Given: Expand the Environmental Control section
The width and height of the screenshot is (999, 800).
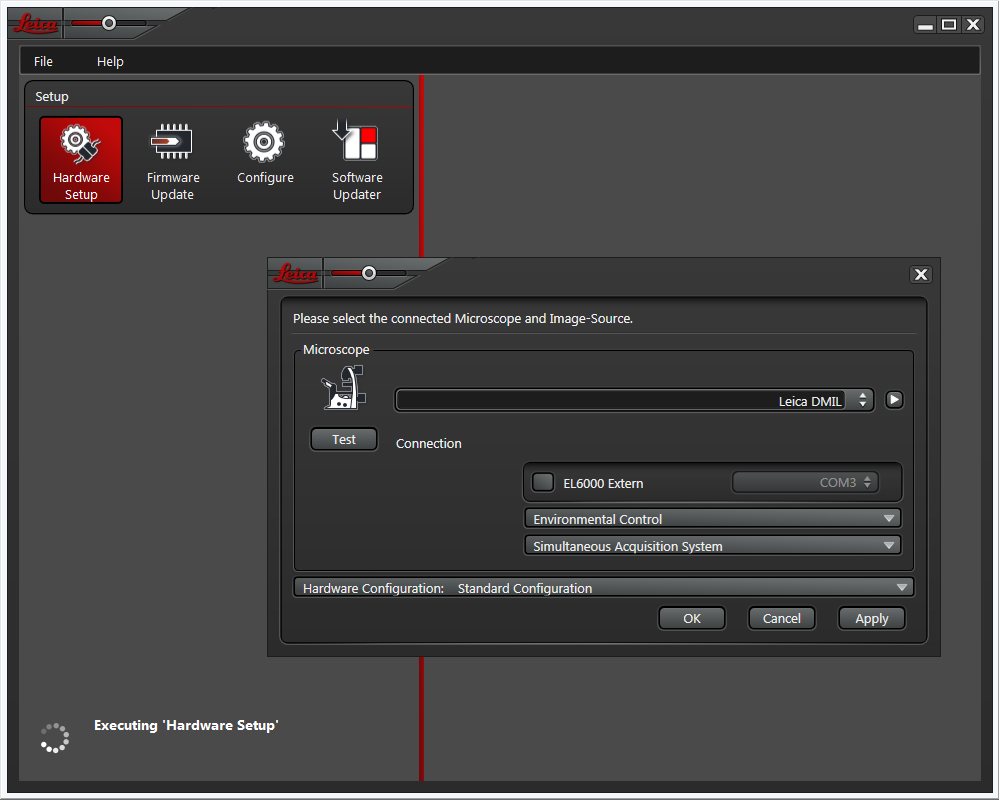Looking at the screenshot, I should (712, 518).
